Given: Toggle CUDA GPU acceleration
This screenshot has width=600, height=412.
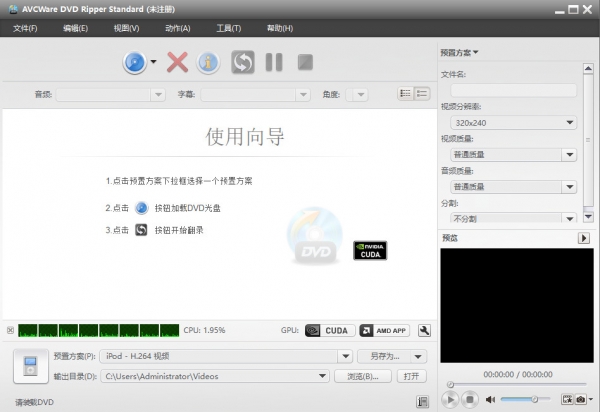Looking at the screenshot, I should pos(330,331).
